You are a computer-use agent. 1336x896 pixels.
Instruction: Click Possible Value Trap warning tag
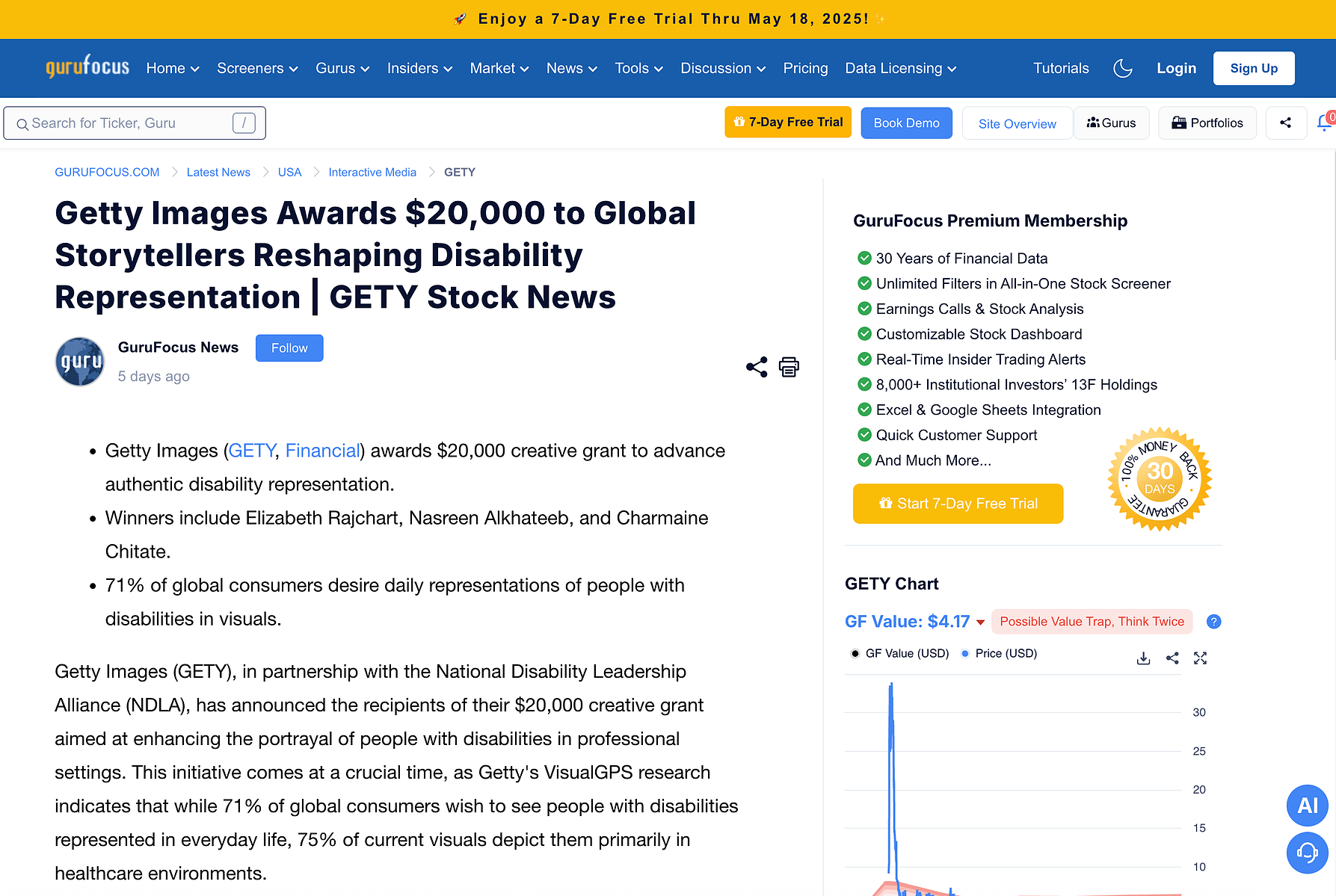(1092, 622)
